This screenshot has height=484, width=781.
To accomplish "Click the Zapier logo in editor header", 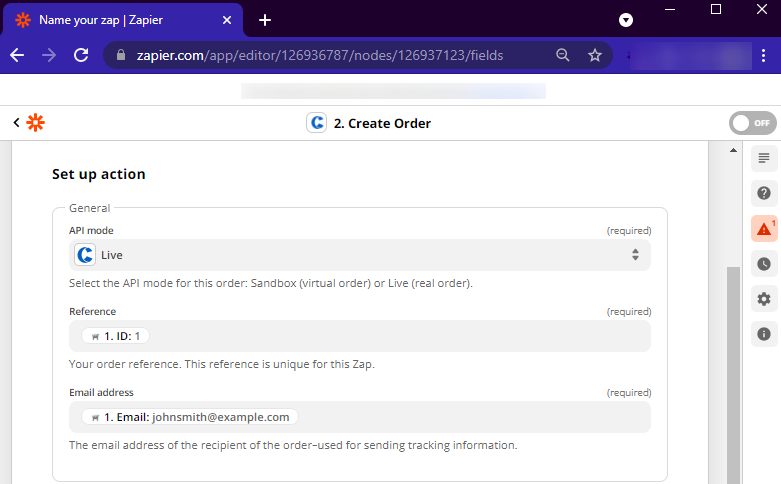I will 35,122.
